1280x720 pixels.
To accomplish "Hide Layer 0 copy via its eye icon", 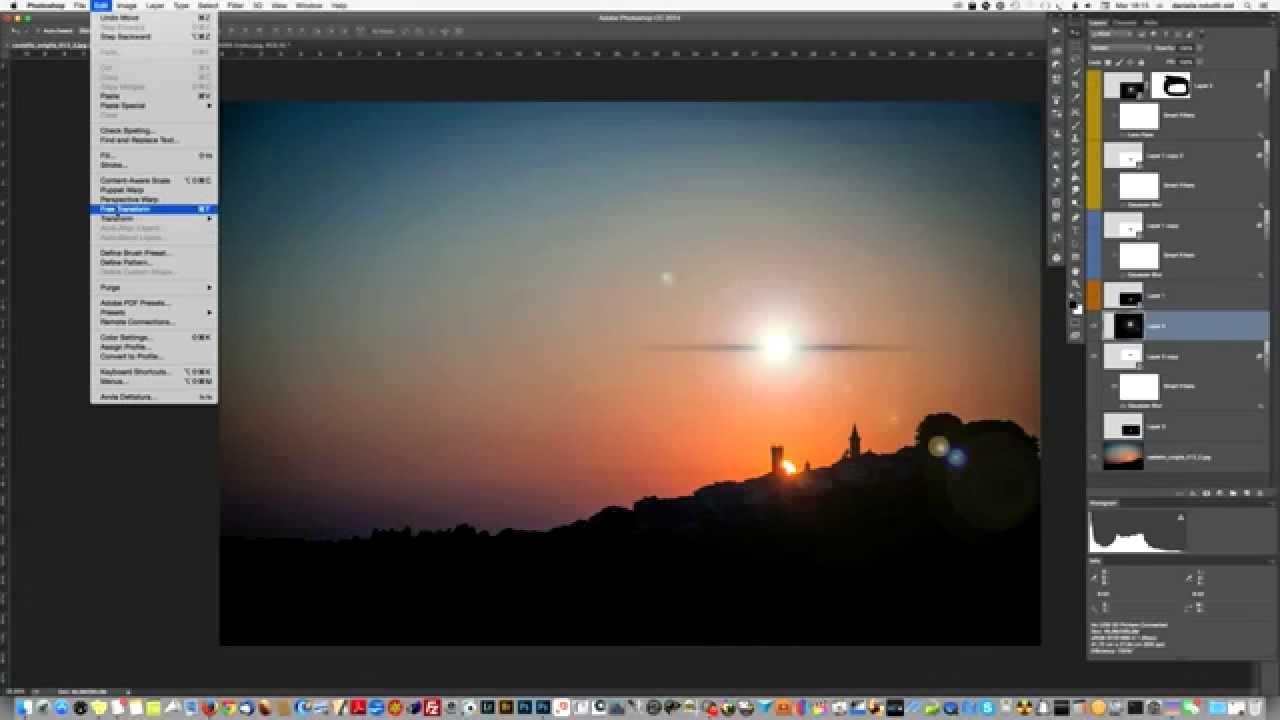I will 1094,356.
